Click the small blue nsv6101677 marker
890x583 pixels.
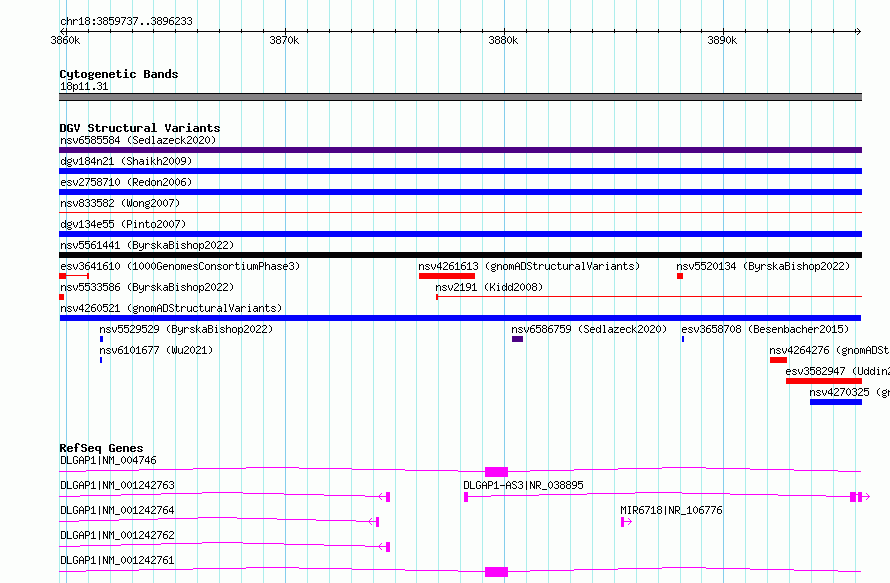pos(101,360)
